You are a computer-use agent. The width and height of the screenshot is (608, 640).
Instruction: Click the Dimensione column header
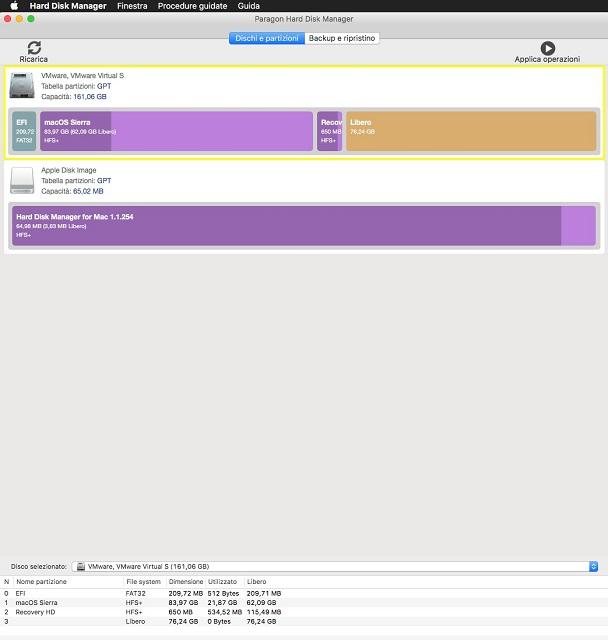tap(186, 582)
